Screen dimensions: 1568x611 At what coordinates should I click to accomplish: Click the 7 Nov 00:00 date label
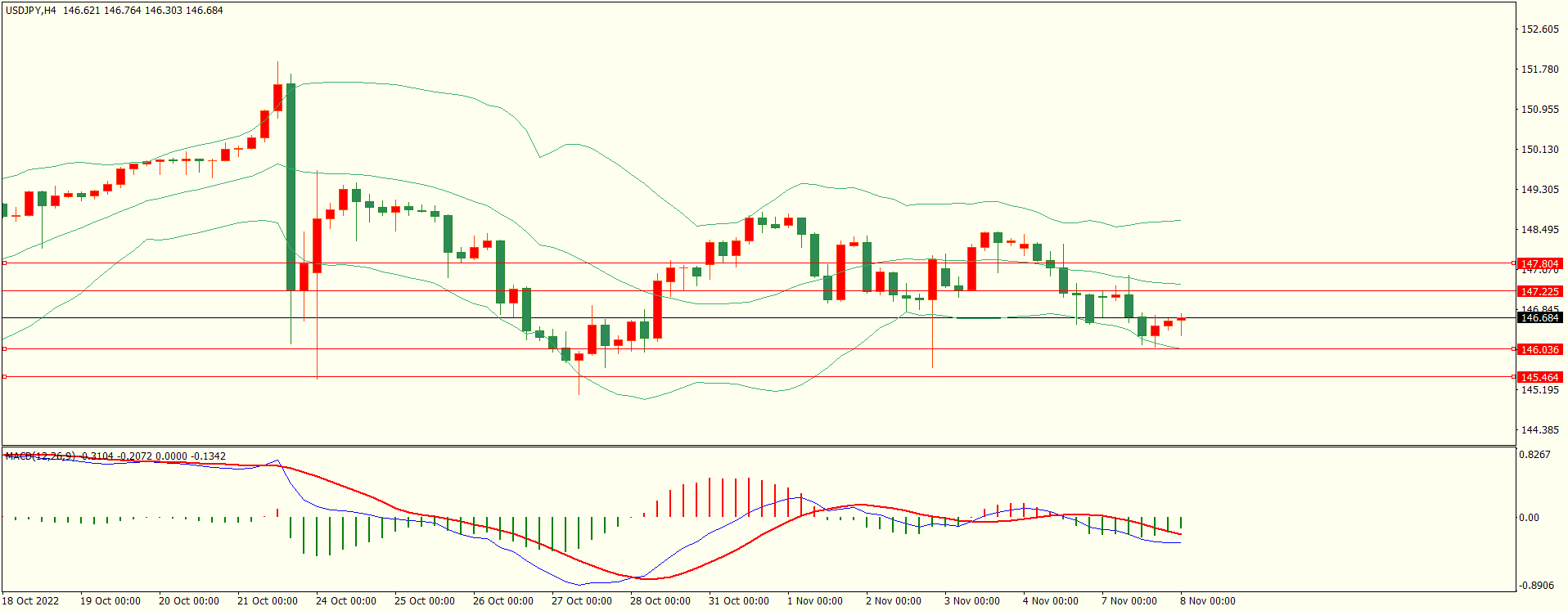[1129, 601]
